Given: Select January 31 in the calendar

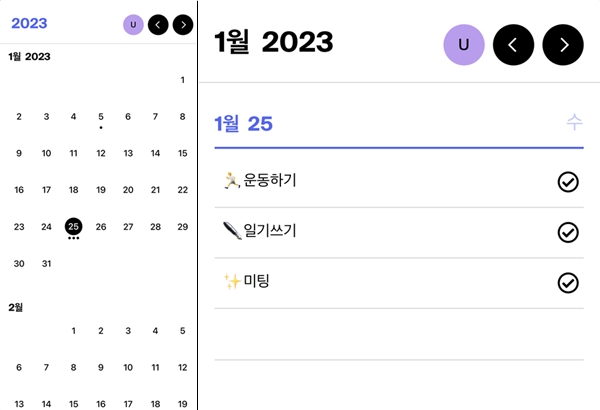Looking at the screenshot, I should [46, 263].
